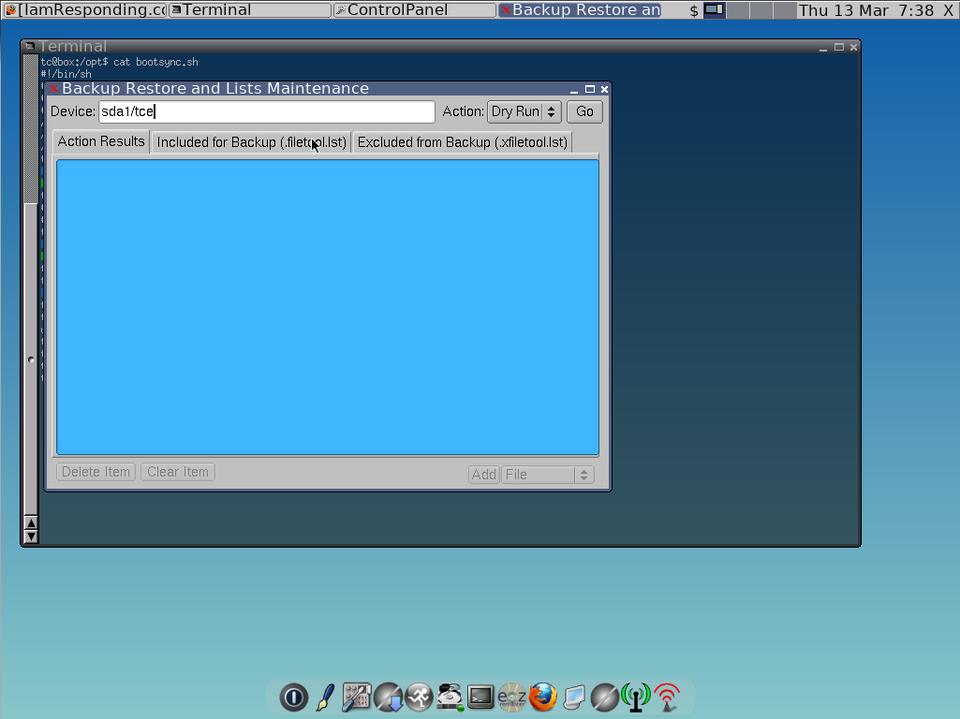Viewport: 960px width, 719px height.
Task: Click the red Wi-Fi signal dock icon
Action: [667, 697]
